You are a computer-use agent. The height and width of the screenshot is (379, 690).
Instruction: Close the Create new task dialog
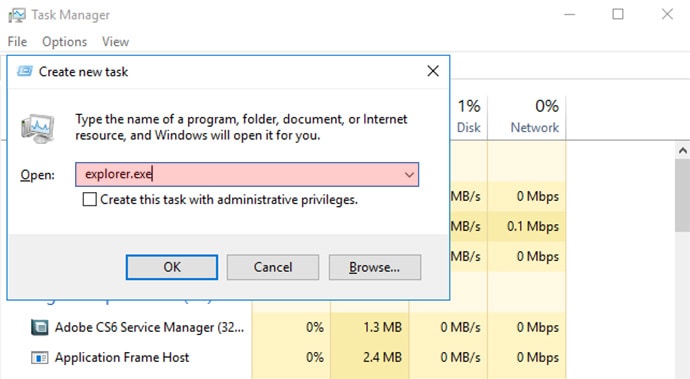point(433,71)
